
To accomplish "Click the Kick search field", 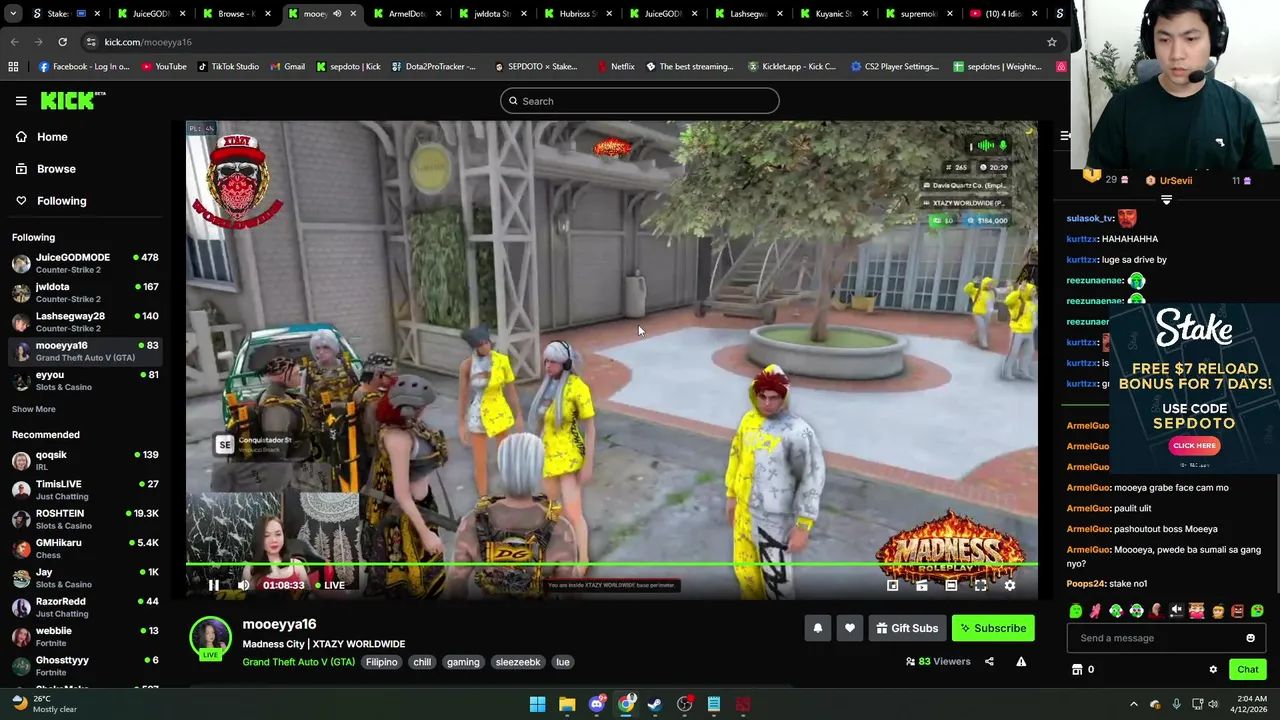I will (640, 101).
